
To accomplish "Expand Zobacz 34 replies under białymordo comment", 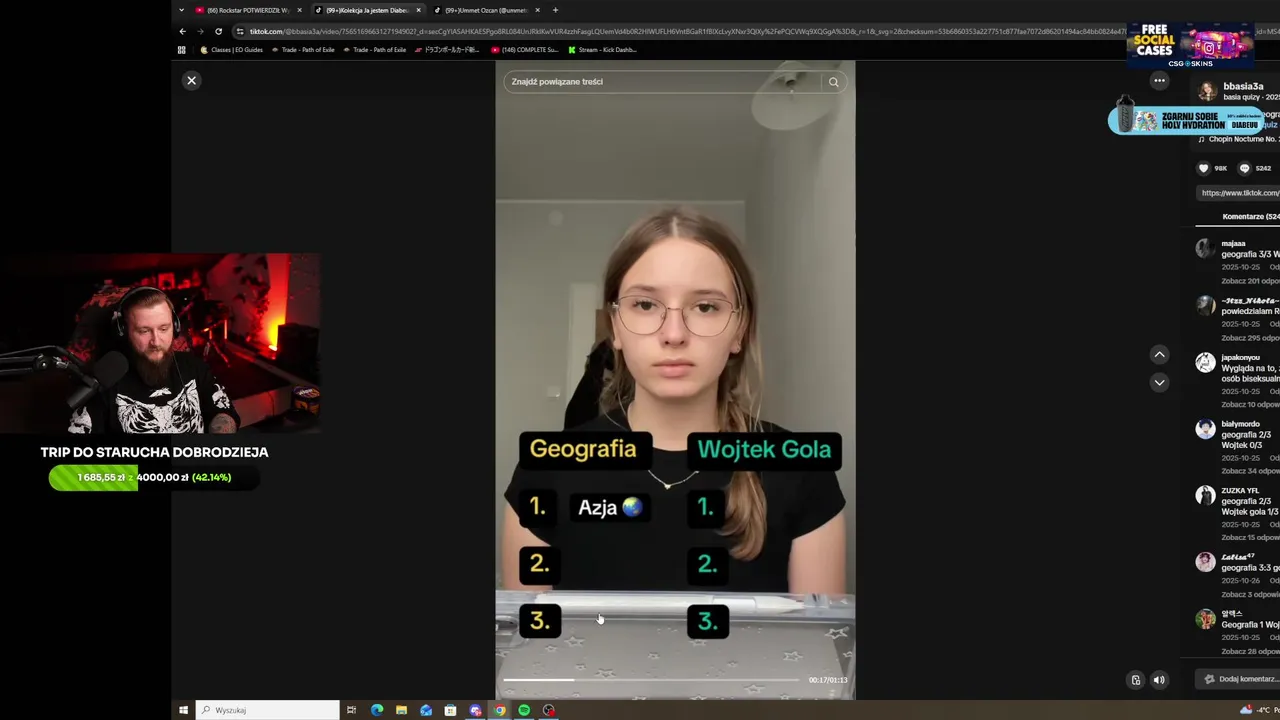I will pos(1249,471).
